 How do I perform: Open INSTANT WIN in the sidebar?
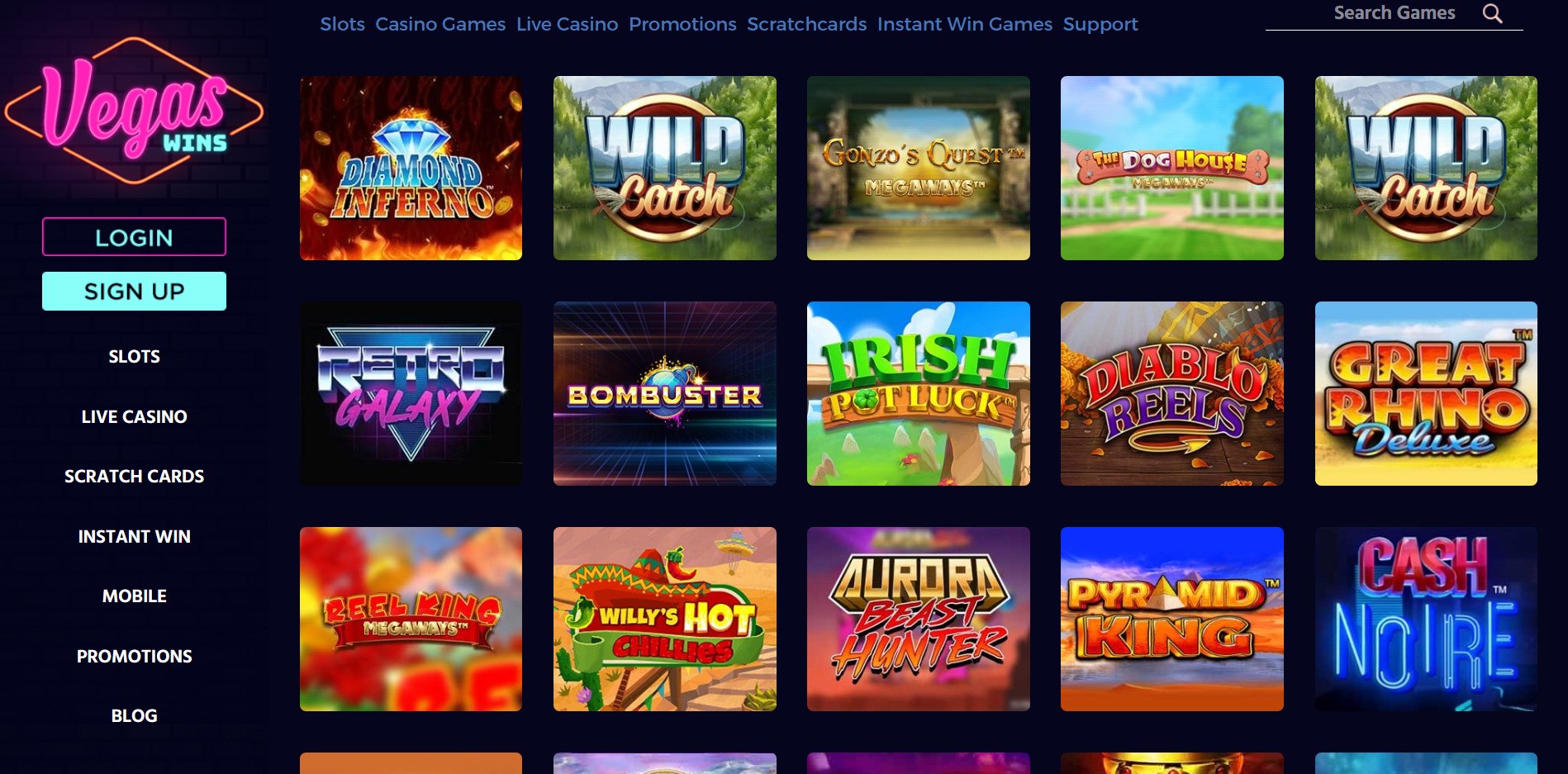(134, 536)
